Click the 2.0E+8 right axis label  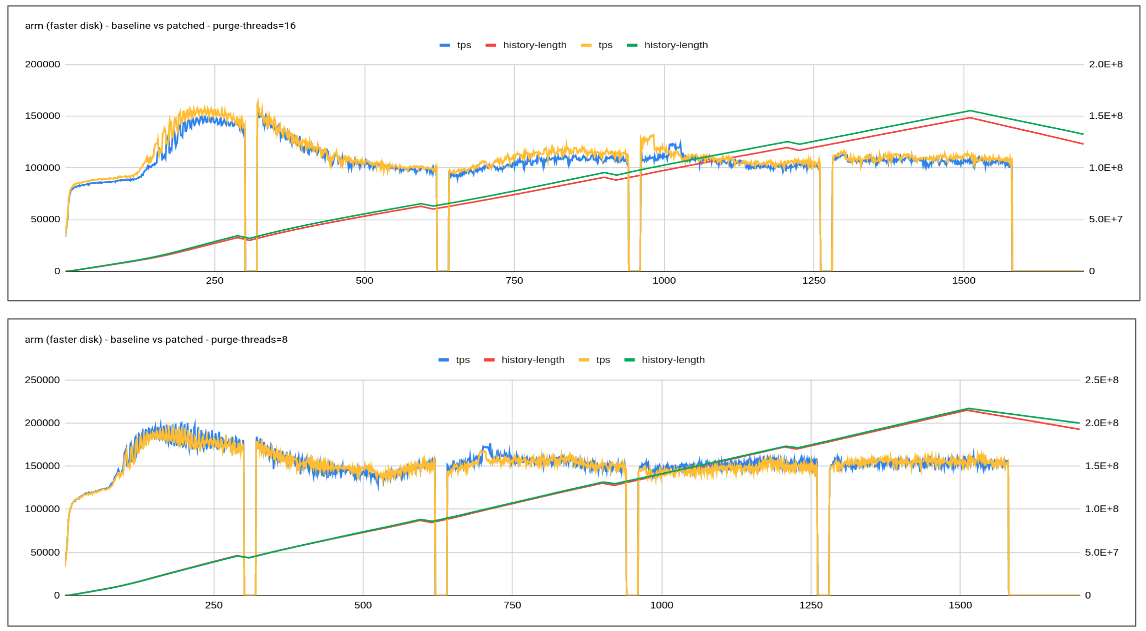coord(1105,64)
